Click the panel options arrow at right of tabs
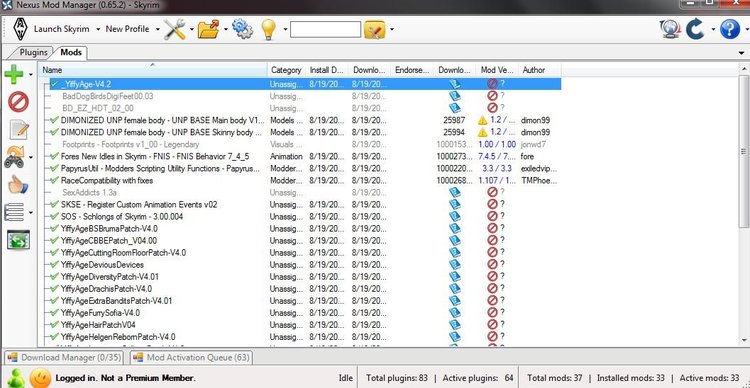The height and width of the screenshot is (388, 750). [x=742, y=53]
